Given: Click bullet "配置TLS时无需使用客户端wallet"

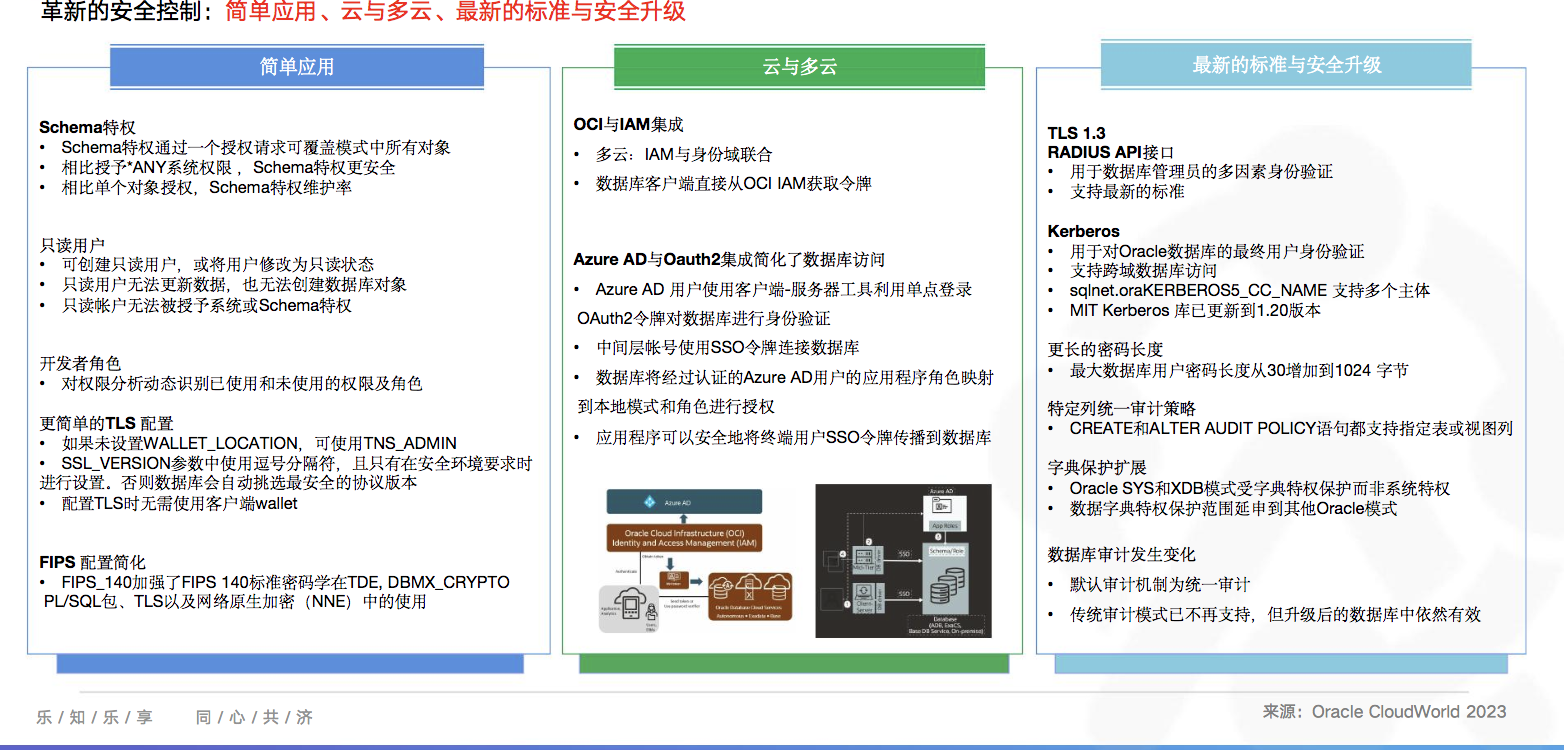Looking at the screenshot, I should (x=179, y=503).
